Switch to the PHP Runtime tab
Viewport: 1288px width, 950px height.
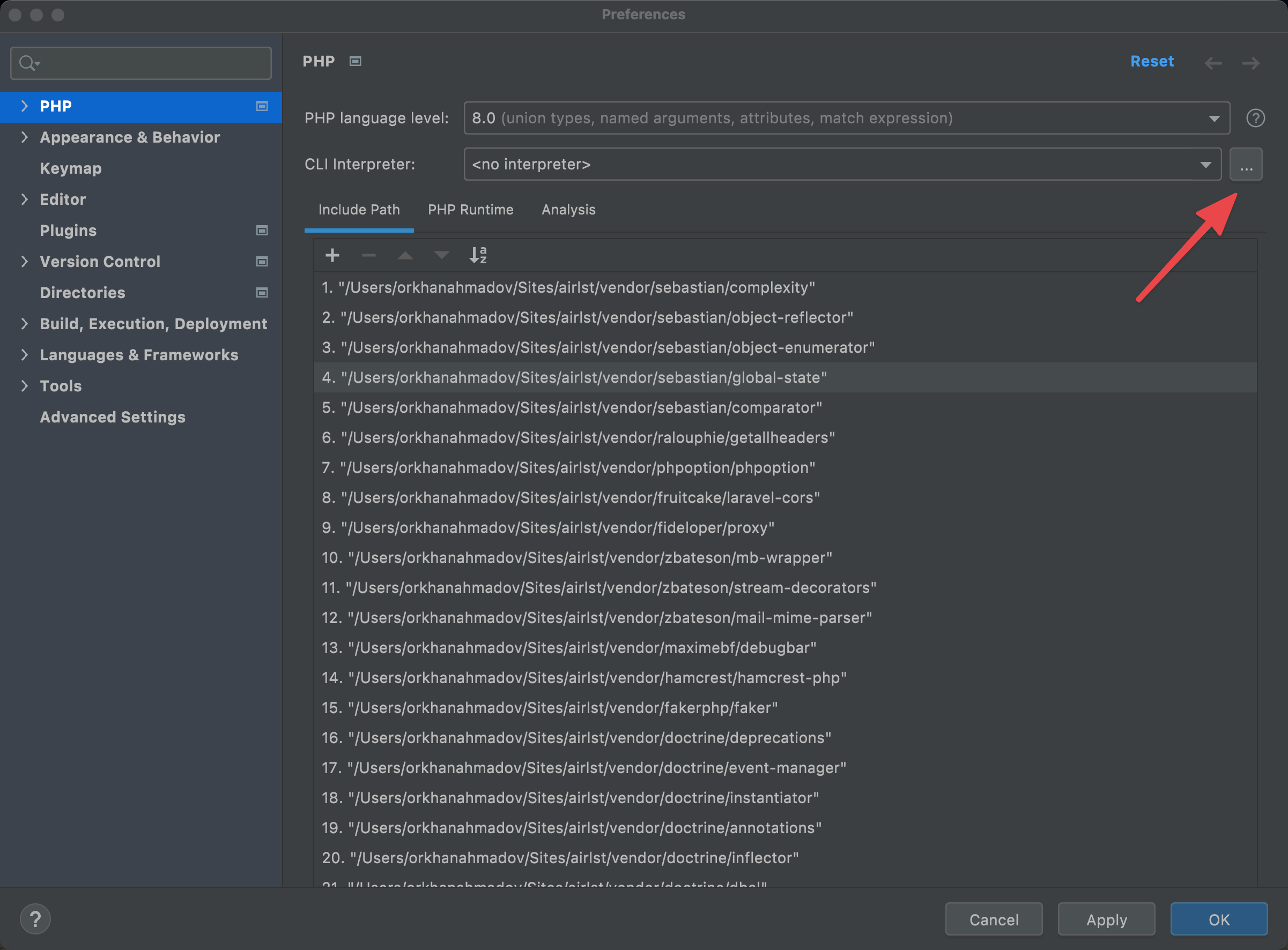[470, 210]
